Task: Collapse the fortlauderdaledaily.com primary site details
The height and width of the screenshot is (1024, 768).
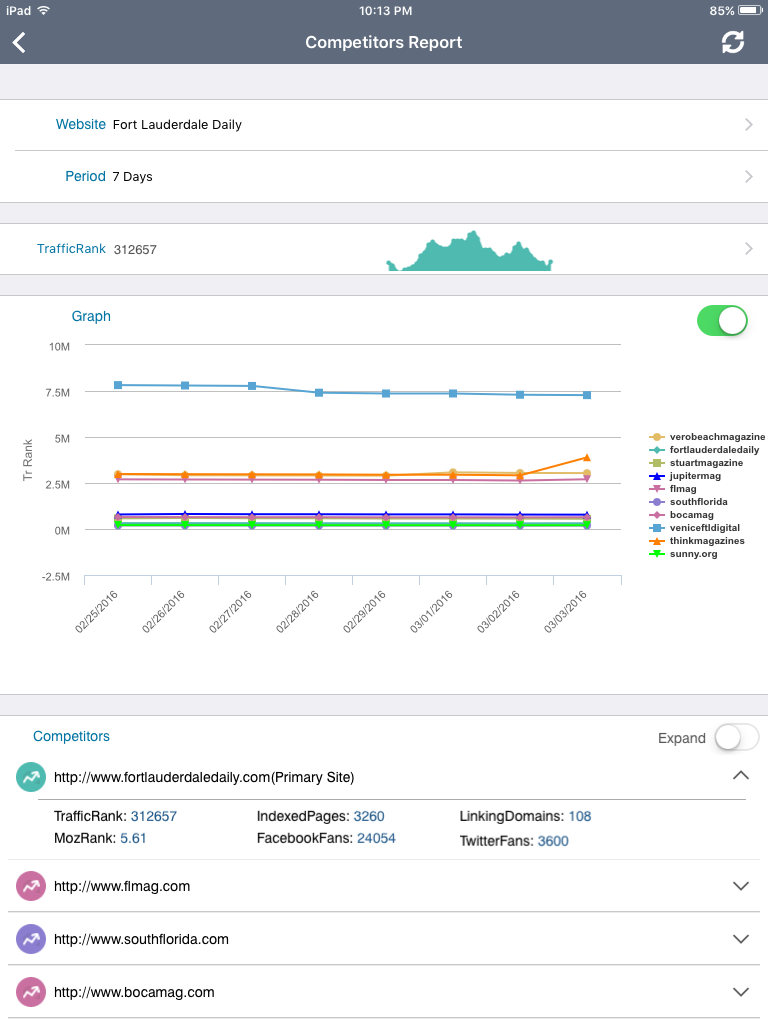Action: tap(741, 776)
